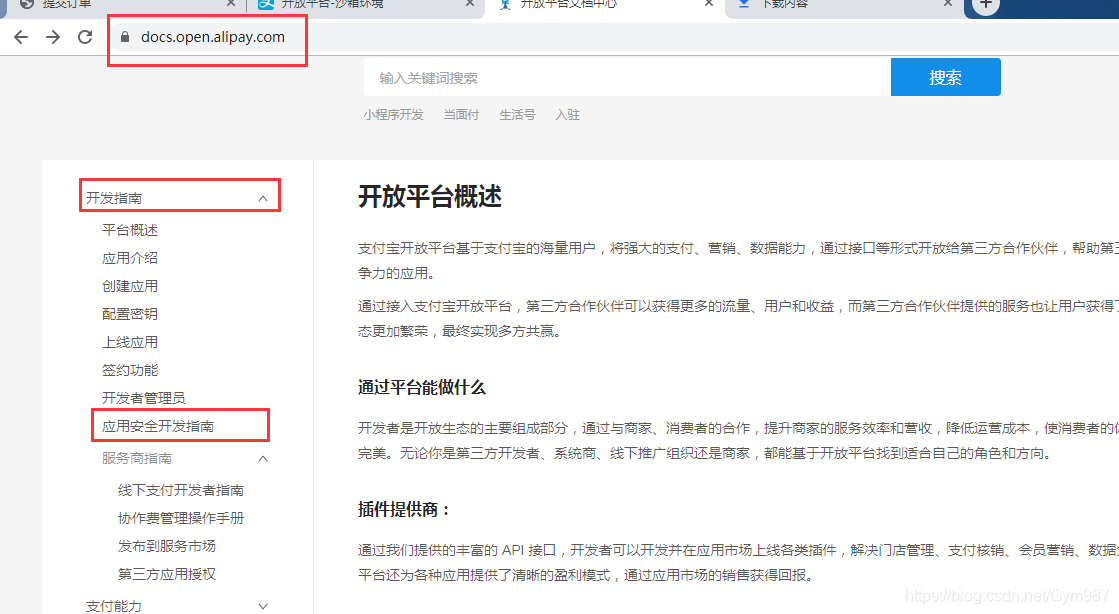The image size is (1119, 614).
Task: Open the 小程序开发 quick link
Action: click(x=393, y=115)
